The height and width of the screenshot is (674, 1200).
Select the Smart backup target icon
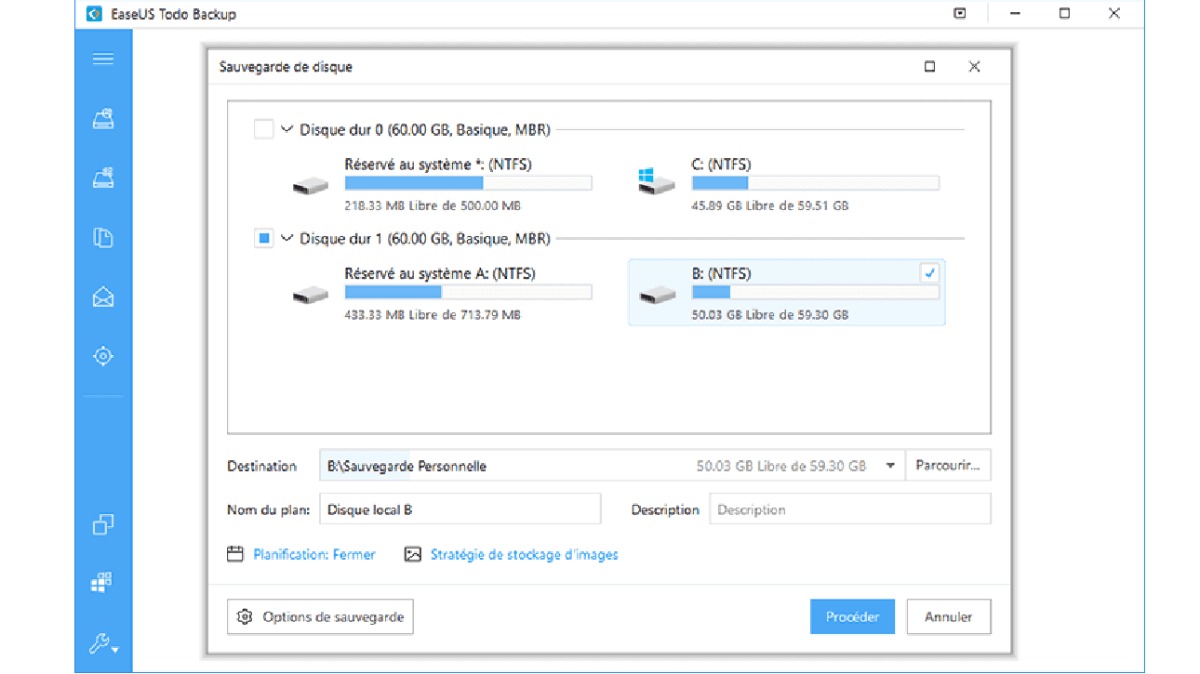coord(103,356)
